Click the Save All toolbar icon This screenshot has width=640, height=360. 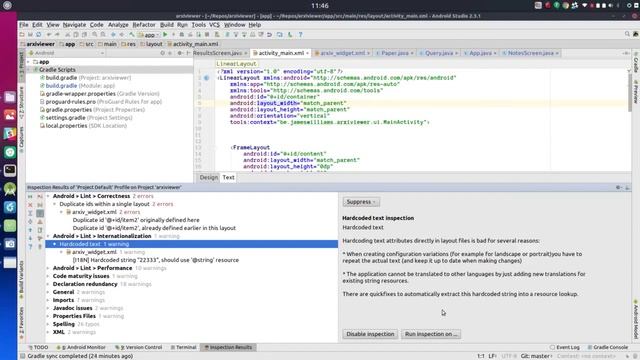point(30,35)
